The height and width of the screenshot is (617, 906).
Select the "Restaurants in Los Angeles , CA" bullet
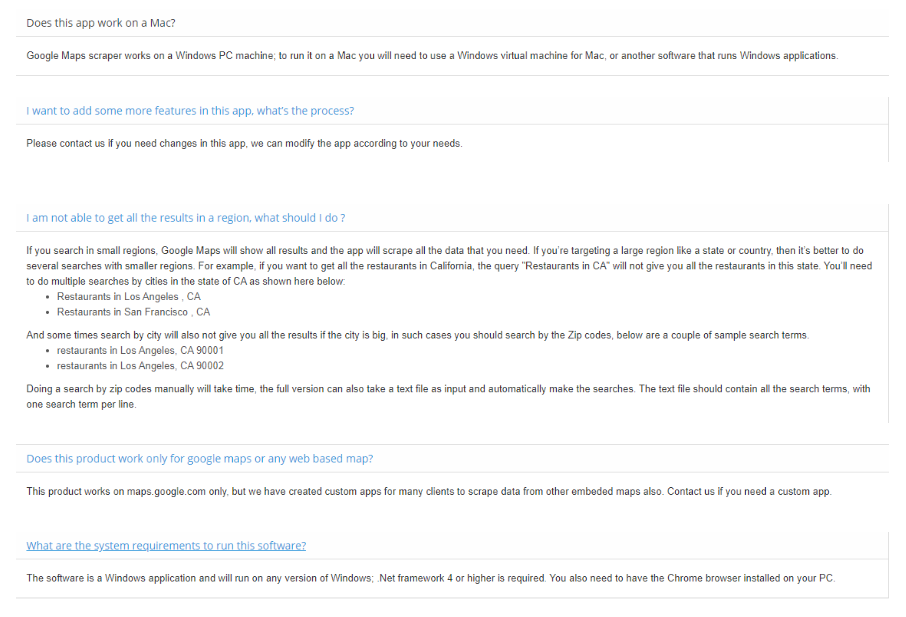click(x=128, y=297)
